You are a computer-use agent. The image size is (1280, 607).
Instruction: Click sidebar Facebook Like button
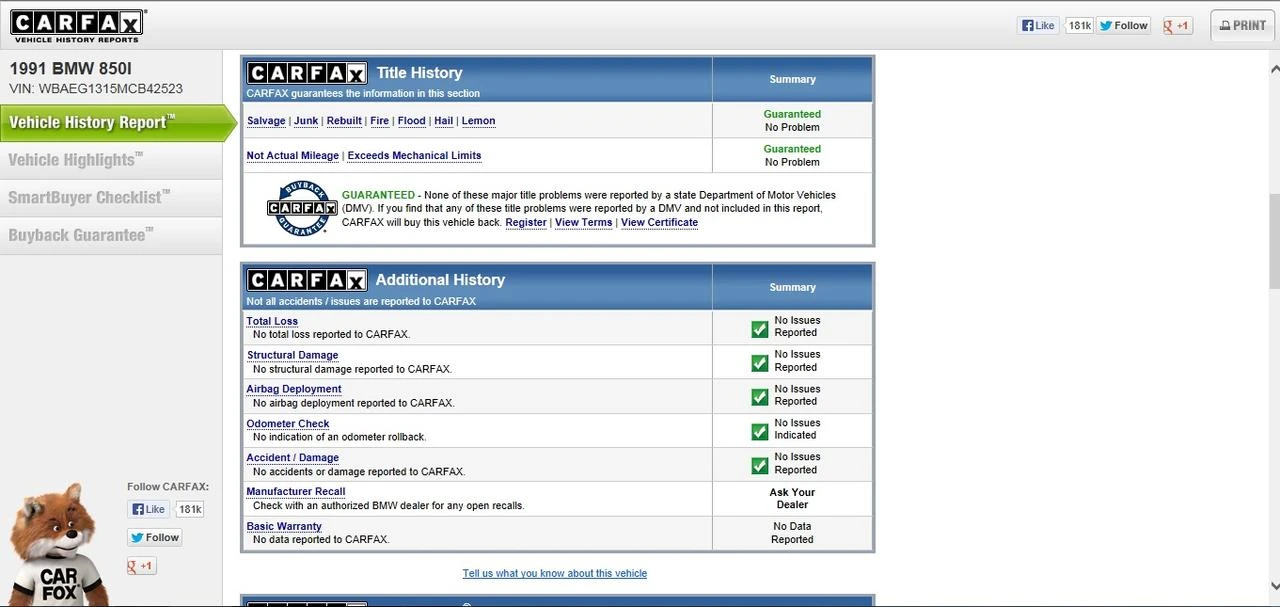[148, 509]
